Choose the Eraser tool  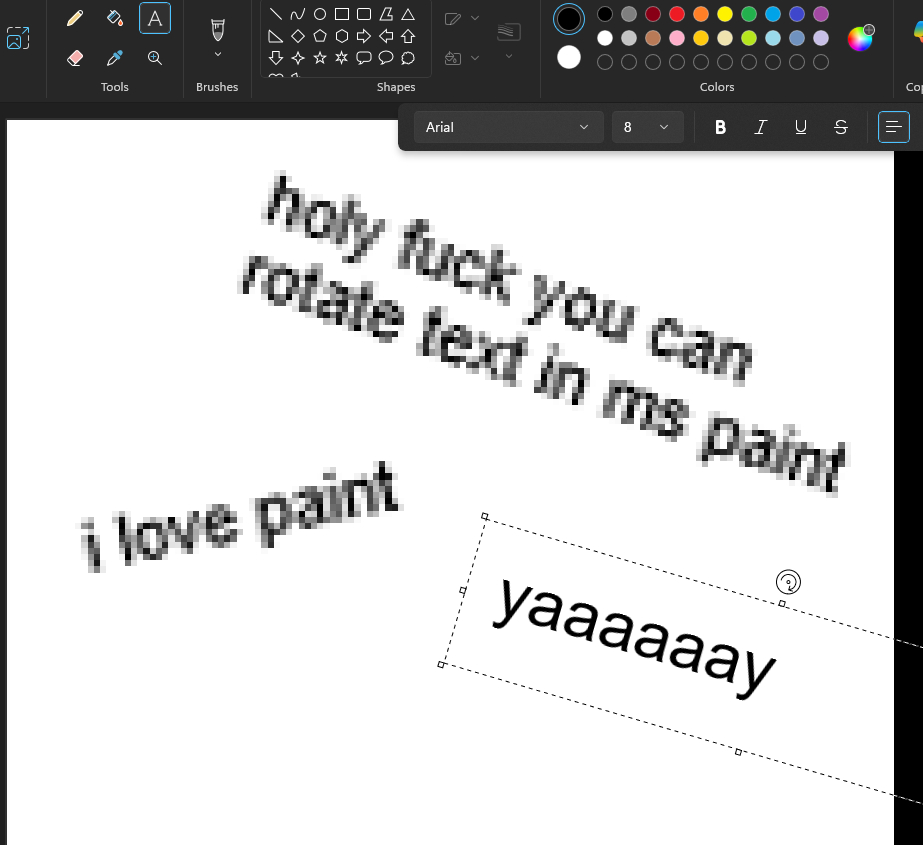point(74,58)
